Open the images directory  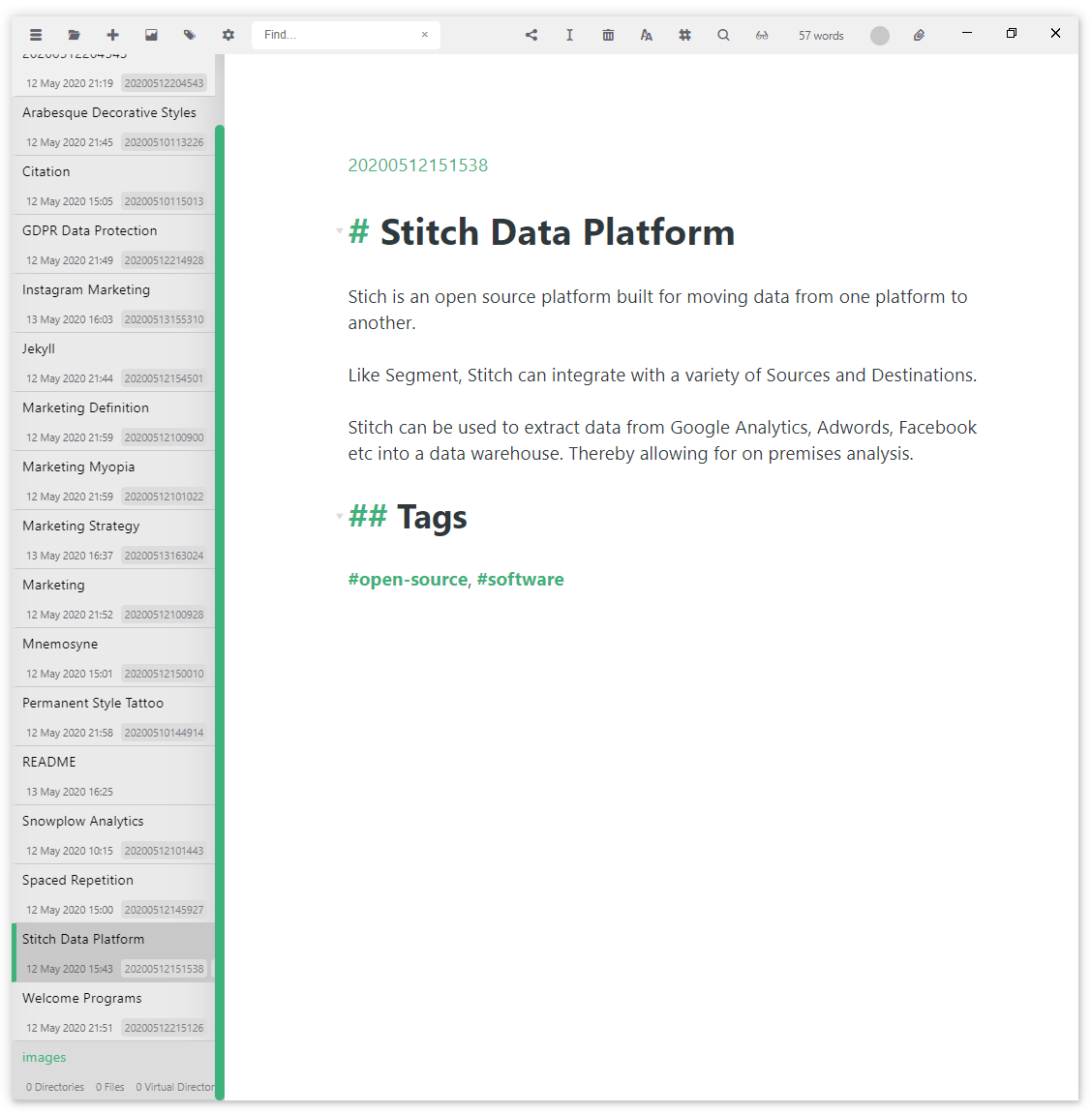click(113, 1069)
